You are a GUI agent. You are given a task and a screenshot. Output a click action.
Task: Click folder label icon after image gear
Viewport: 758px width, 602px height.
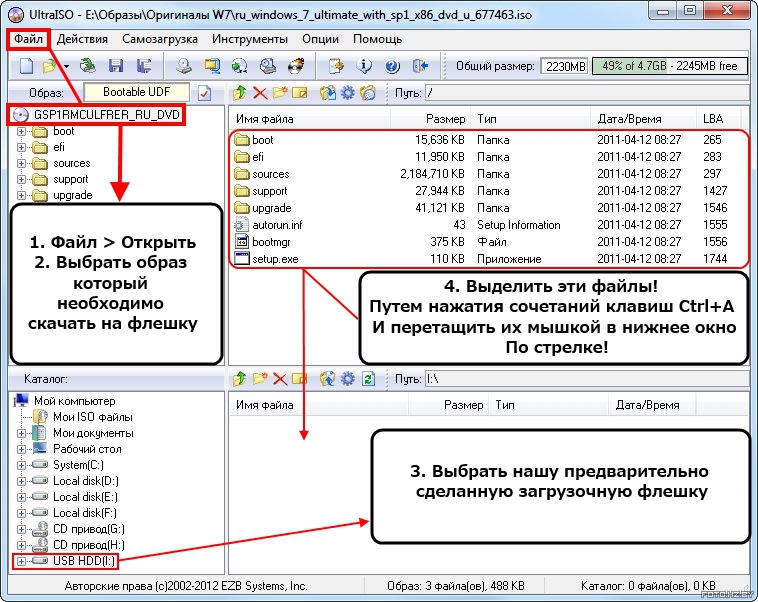coord(368,92)
